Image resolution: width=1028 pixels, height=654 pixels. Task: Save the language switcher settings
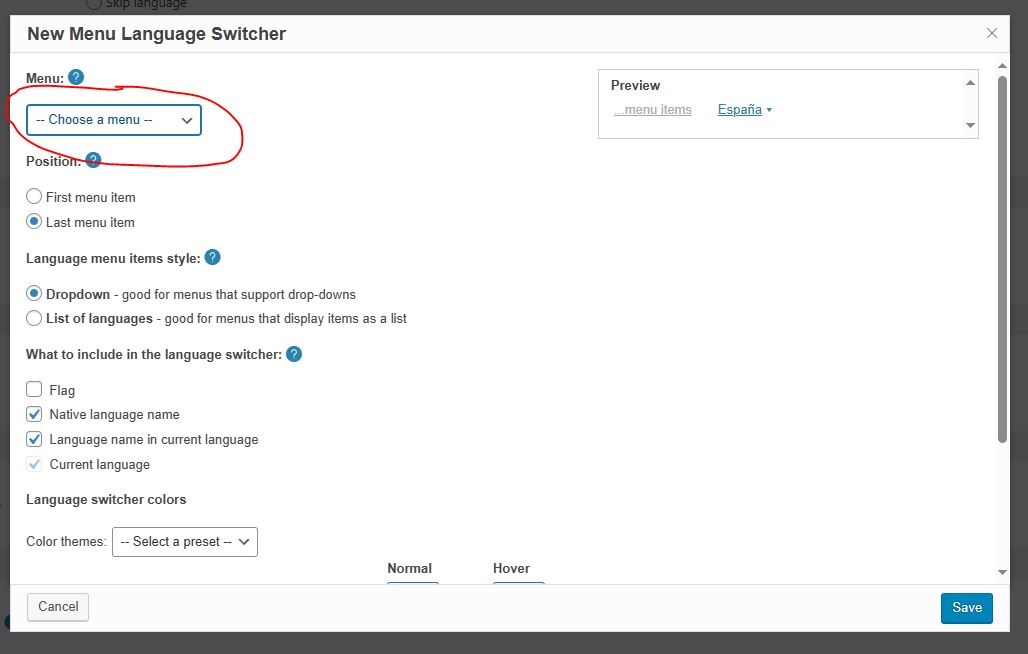click(x=966, y=607)
